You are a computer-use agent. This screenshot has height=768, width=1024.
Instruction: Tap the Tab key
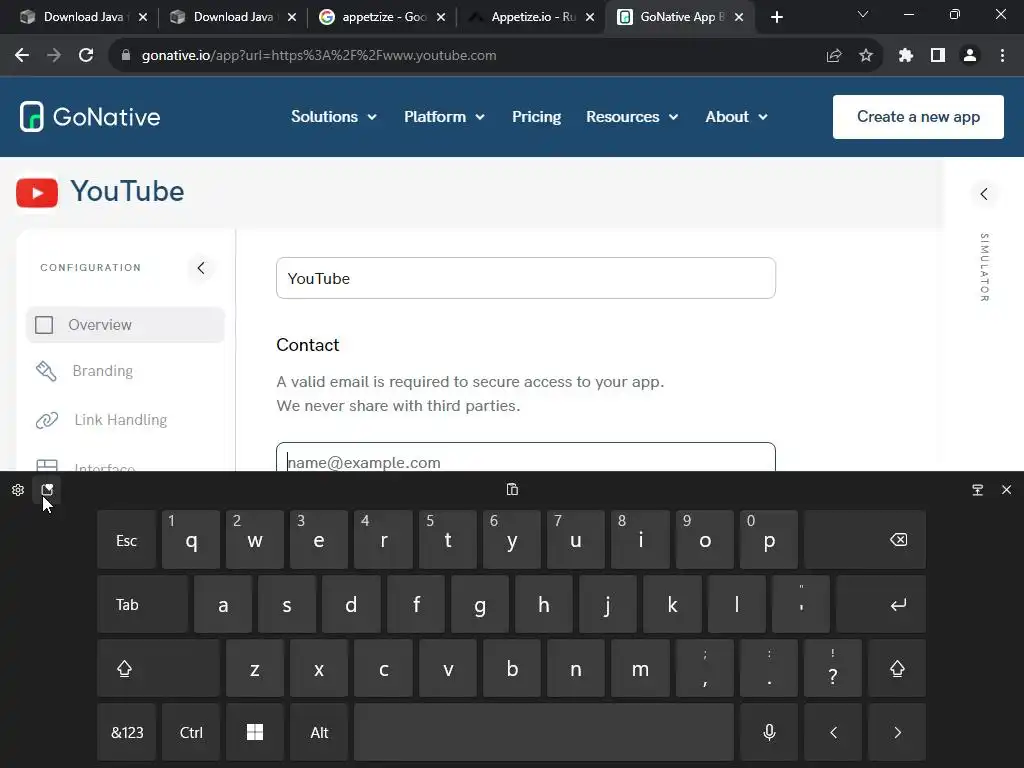pyautogui.click(x=142, y=605)
